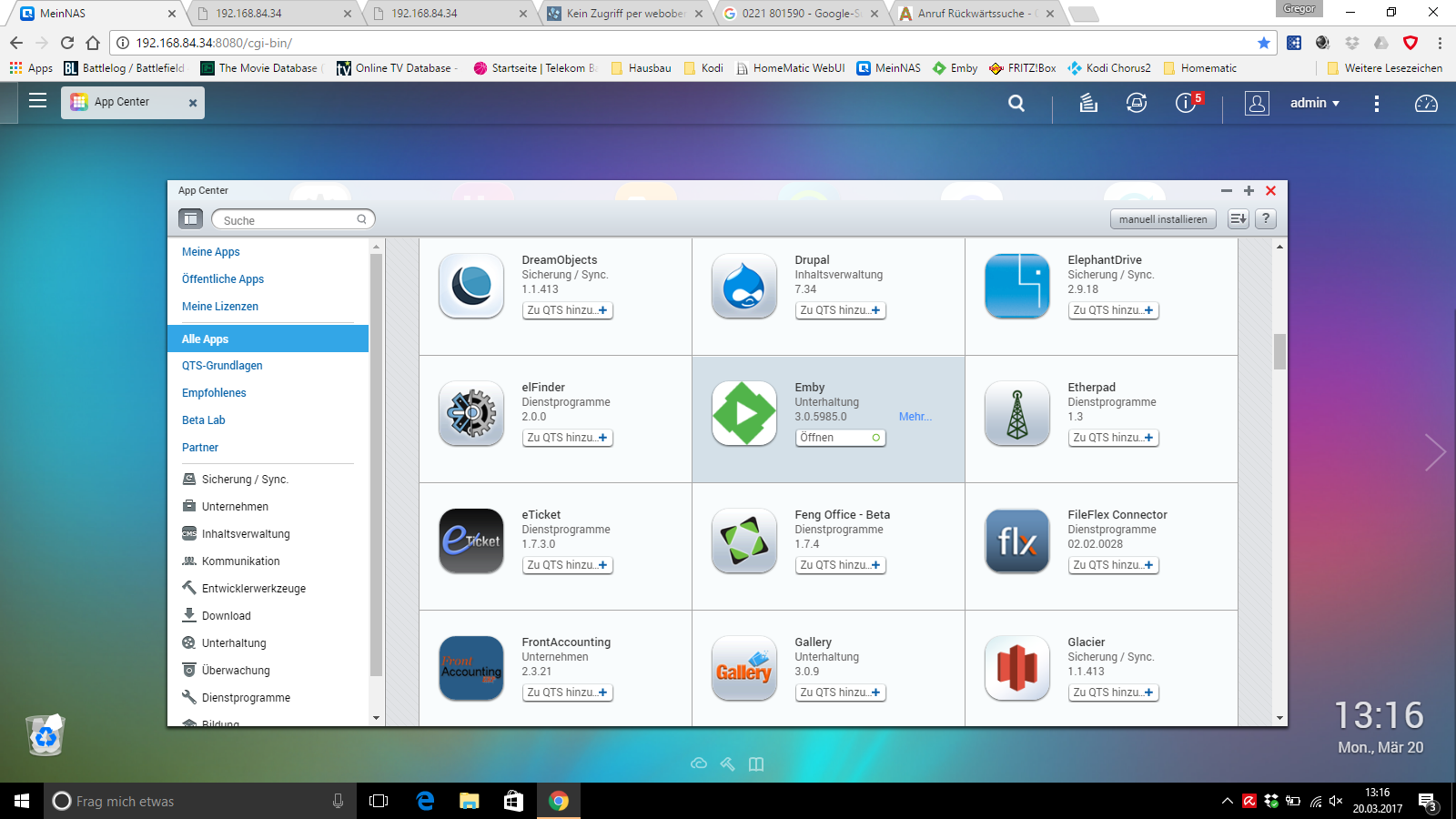Select Sicherung / Sync. category
Image resolution: width=1456 pixels, height=819 pixels.
tap(235, 480)
